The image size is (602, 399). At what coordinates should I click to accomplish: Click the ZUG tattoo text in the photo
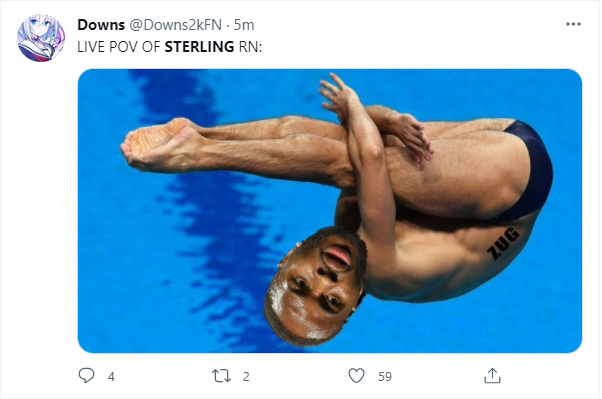(503, 243)
